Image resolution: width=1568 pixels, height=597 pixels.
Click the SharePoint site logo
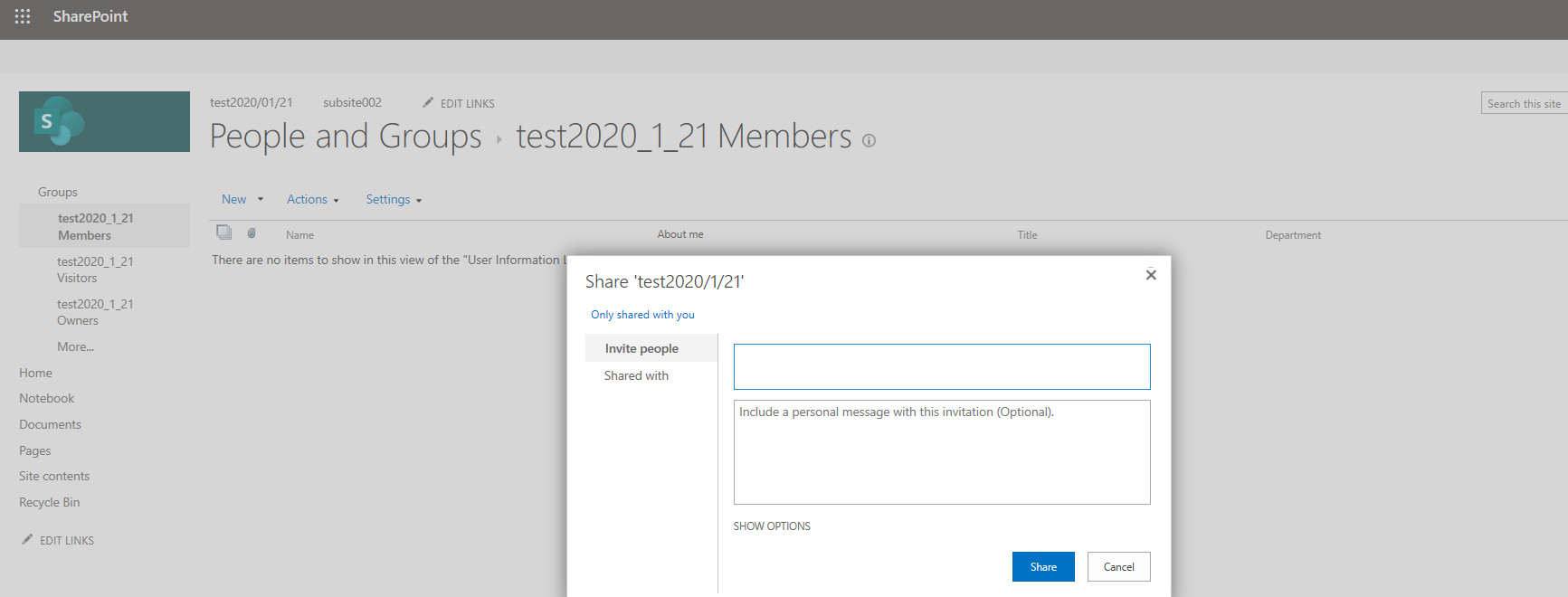[x=104, y=121]
